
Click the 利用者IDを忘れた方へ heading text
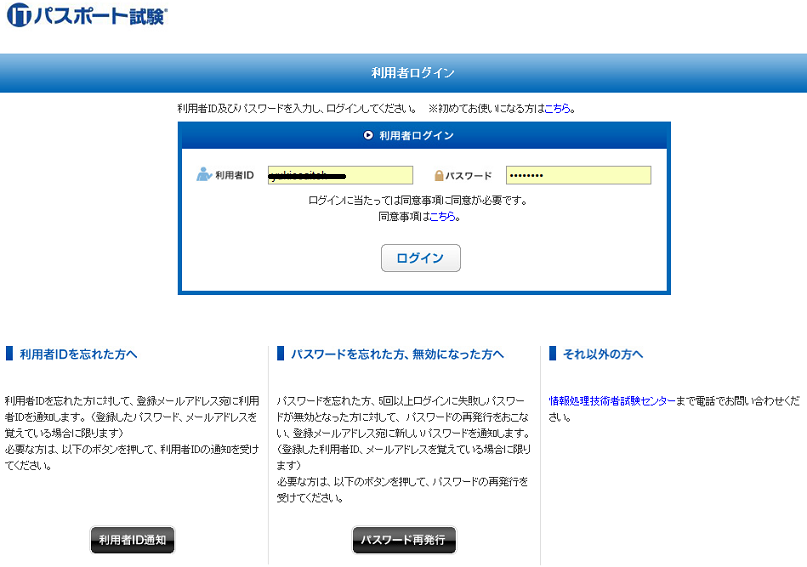pos(78,354)
